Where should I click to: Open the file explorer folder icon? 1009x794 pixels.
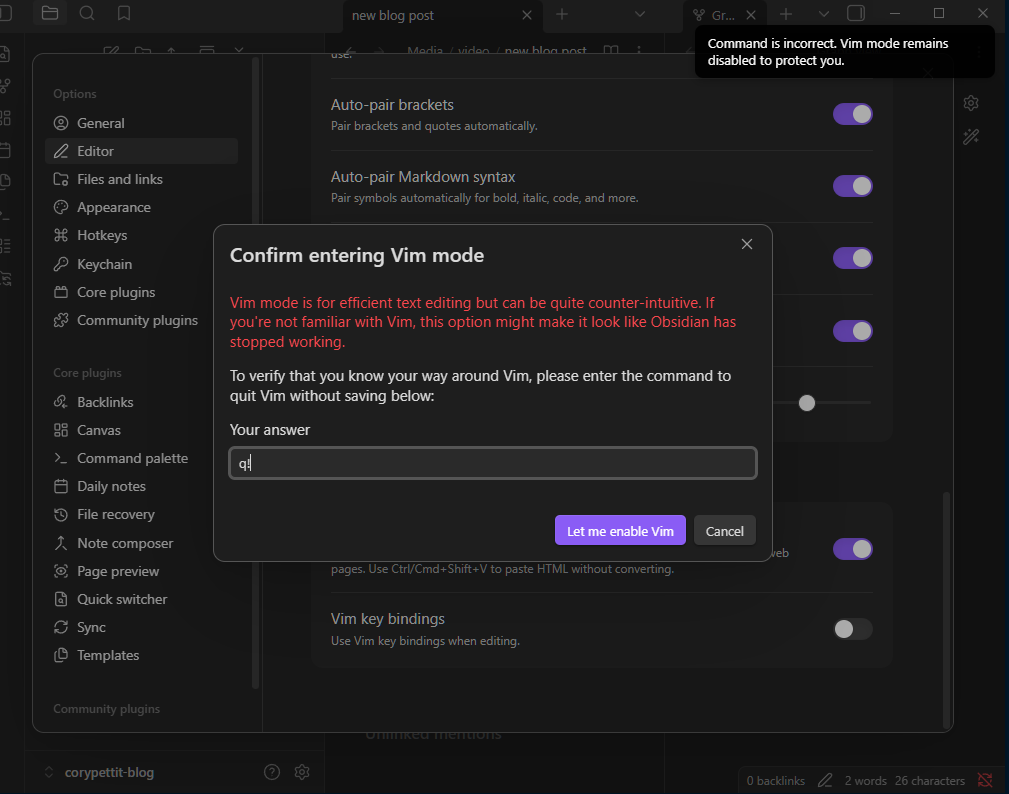click(x=50, y=14)
